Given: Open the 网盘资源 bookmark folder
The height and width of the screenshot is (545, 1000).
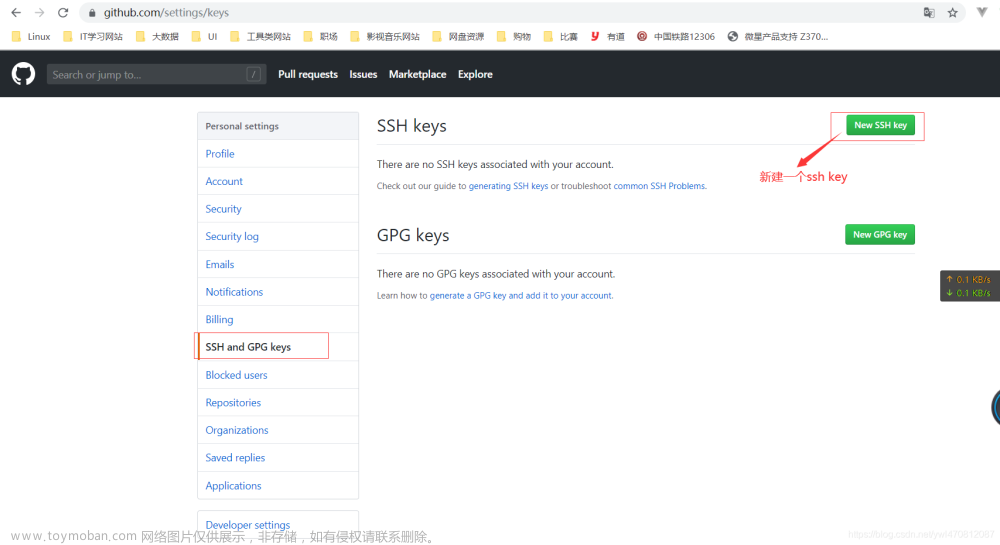Looking at the screenshot, I should 459,37.
